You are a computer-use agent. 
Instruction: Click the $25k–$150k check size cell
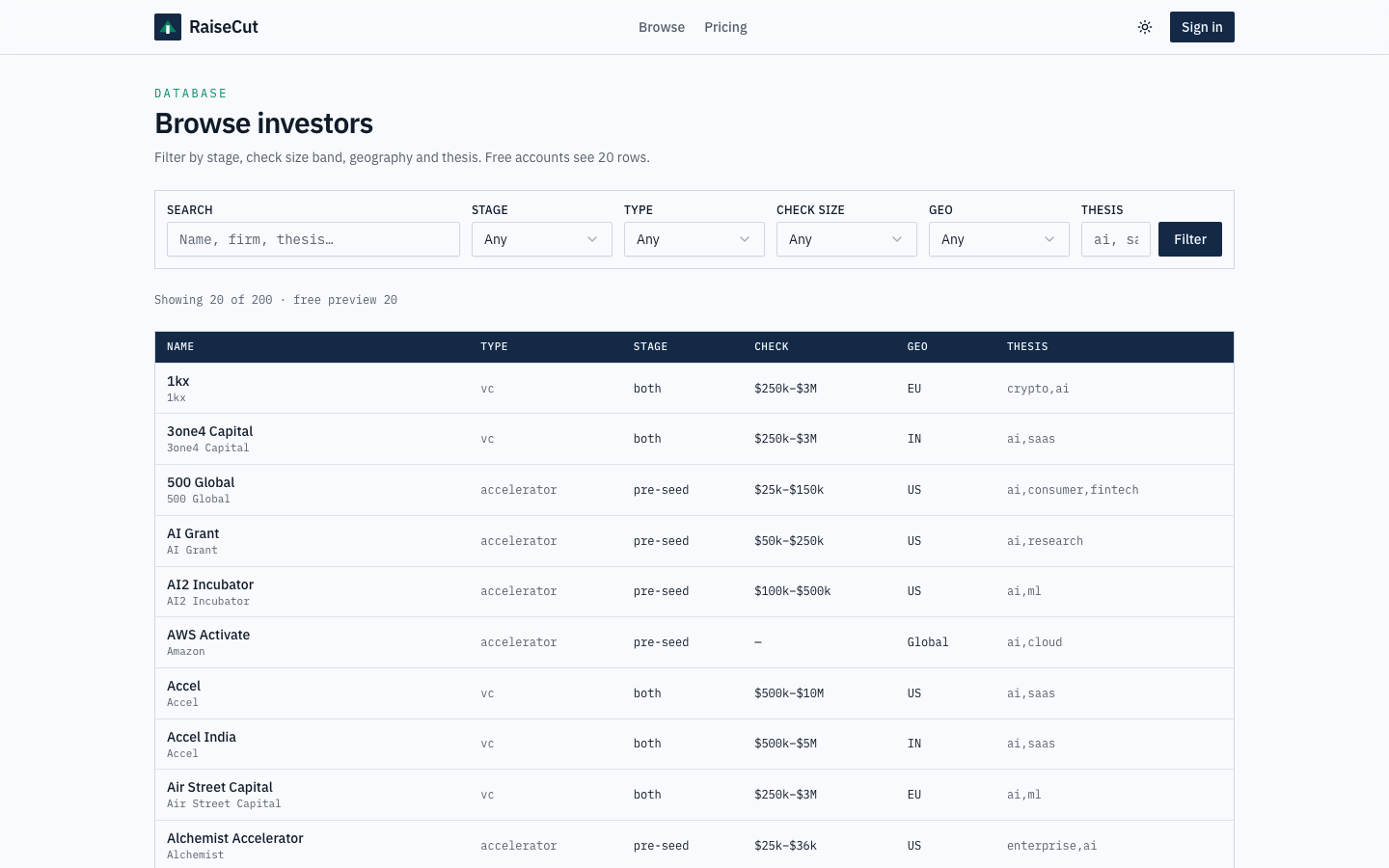coord(789,490)
